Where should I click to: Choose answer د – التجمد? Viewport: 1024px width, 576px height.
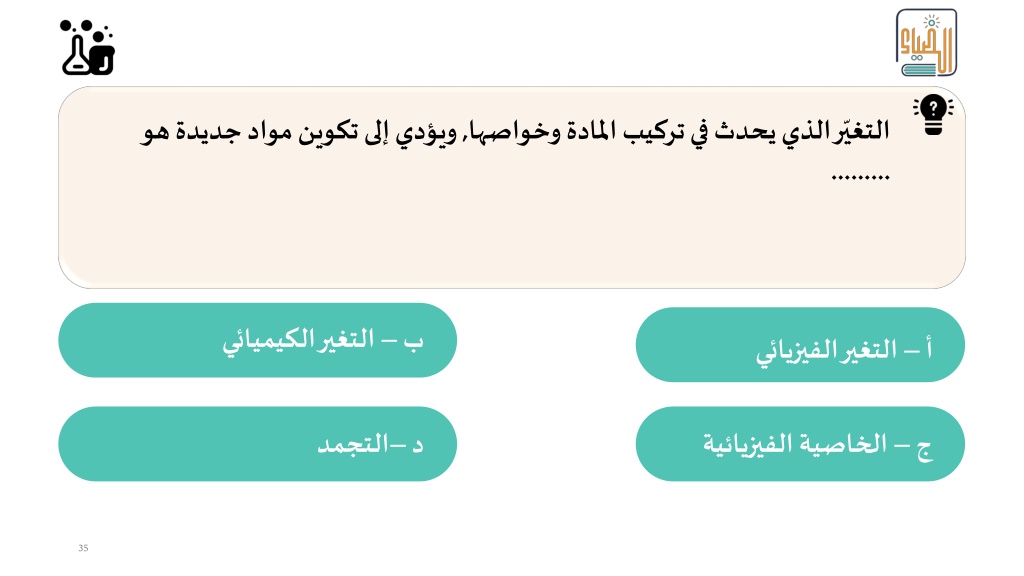click(x=257, y=444)
